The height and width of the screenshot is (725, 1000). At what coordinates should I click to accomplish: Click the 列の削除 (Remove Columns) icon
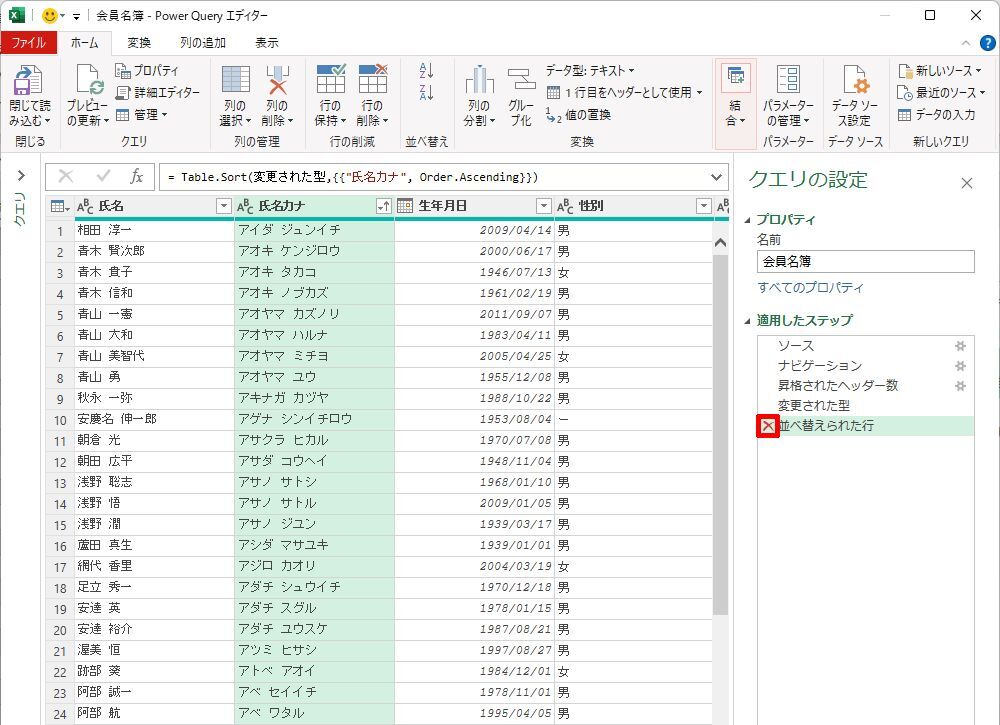pyautogui.click(x=276, y=81)
